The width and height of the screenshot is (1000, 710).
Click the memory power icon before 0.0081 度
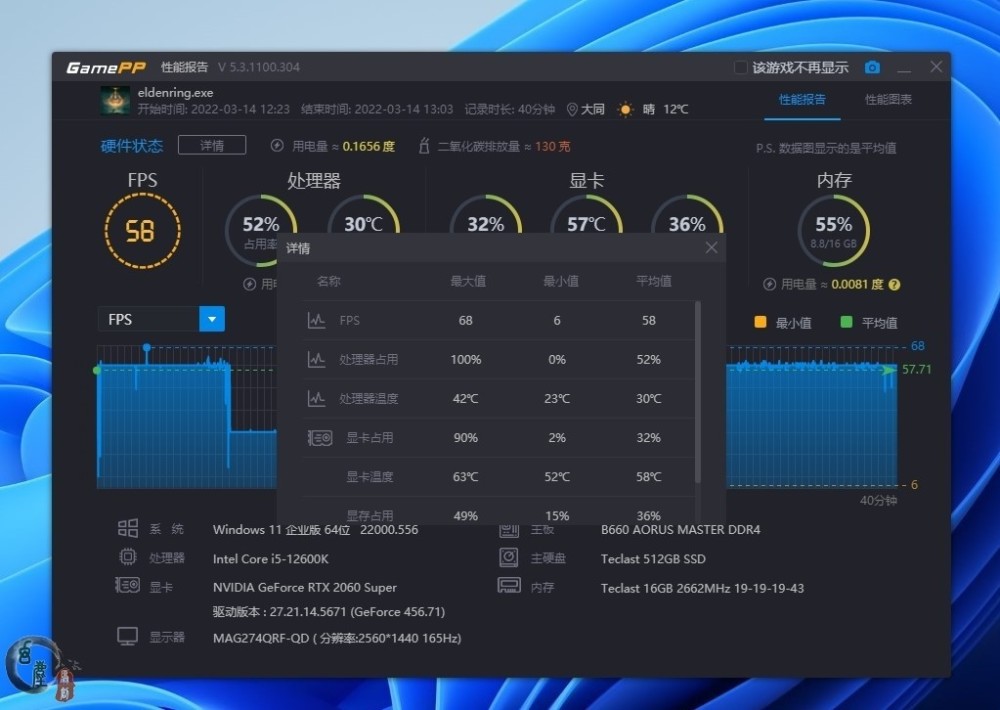pos(769,285)
